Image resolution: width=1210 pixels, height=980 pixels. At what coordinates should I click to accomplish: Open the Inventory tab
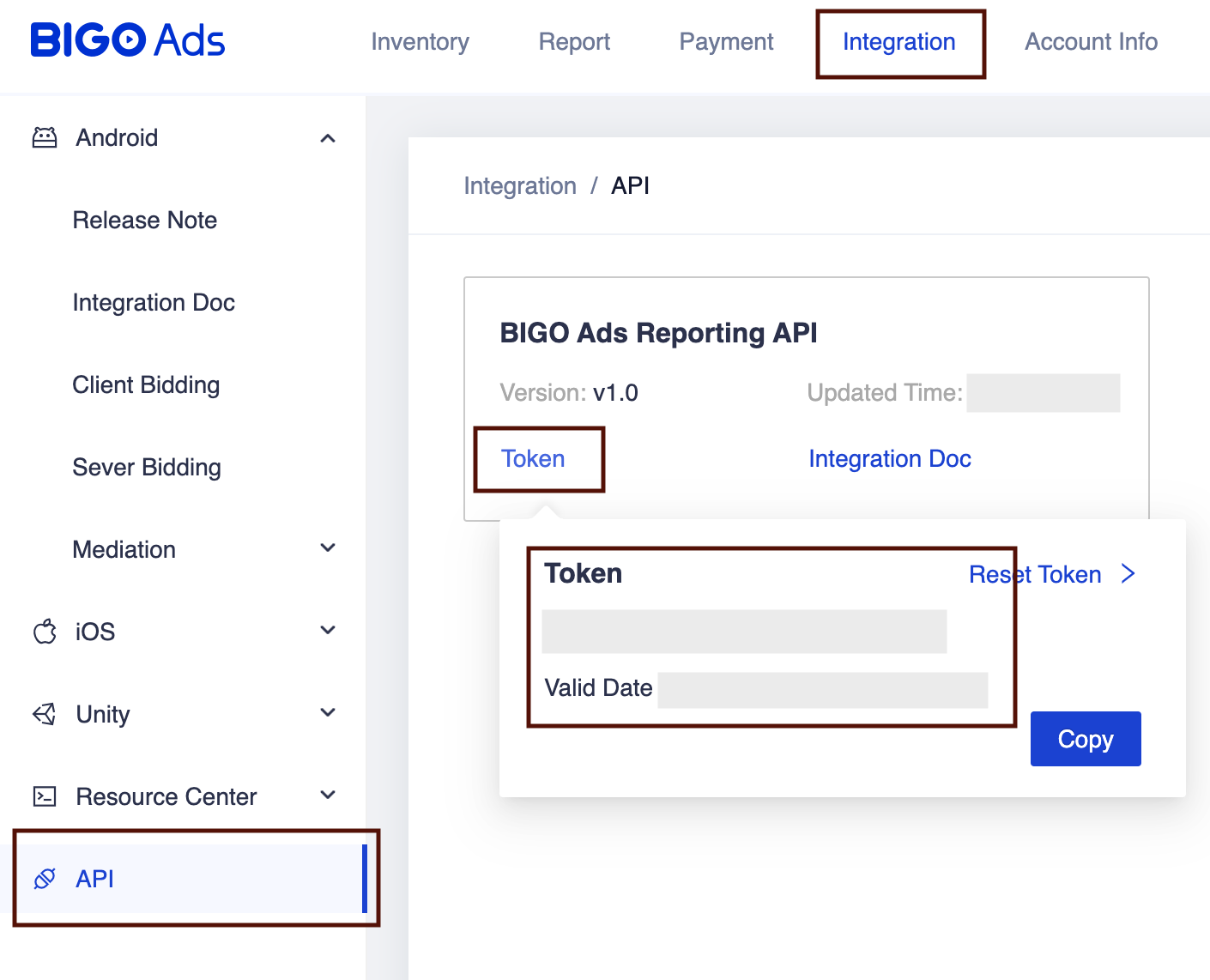(x=420, y=42)
